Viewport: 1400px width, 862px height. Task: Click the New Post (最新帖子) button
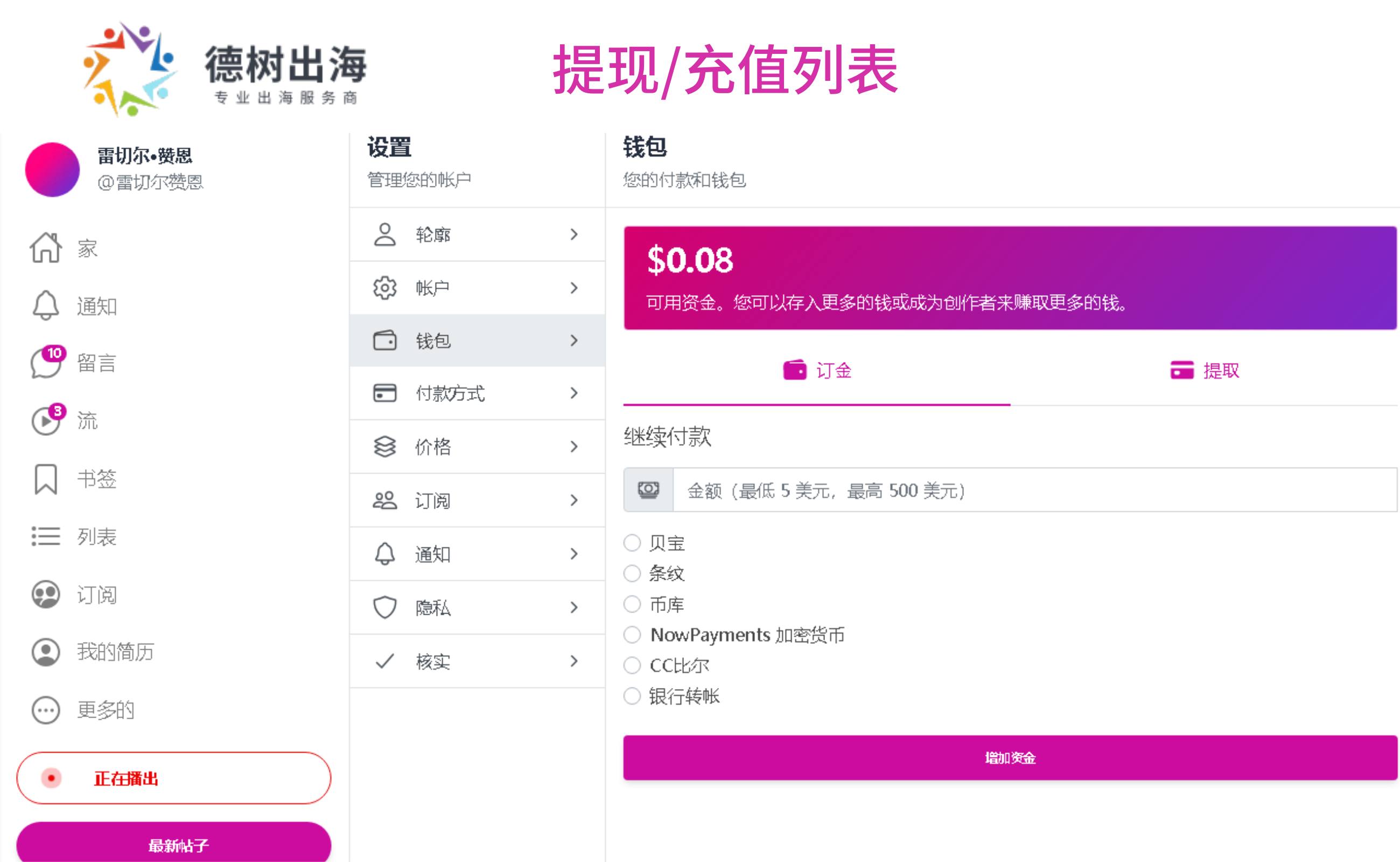[174, 844]
